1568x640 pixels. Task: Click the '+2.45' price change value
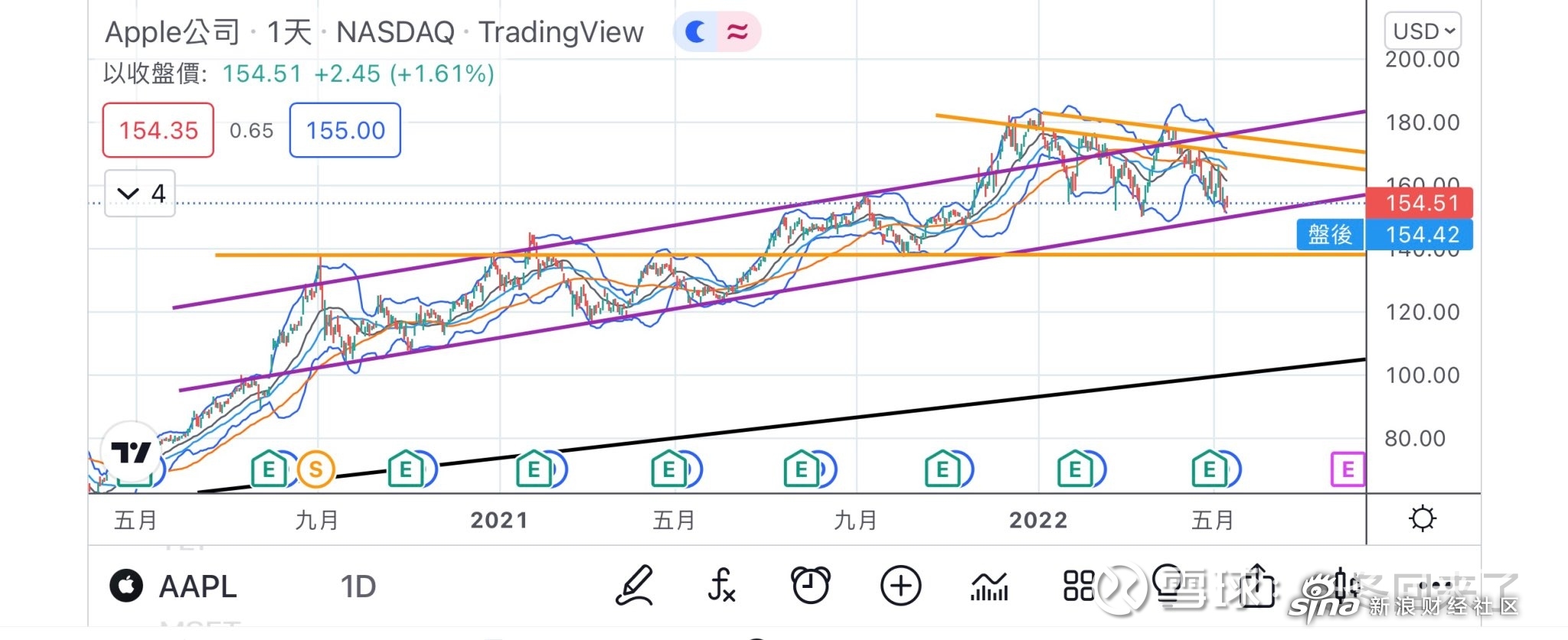pos(347,73)
